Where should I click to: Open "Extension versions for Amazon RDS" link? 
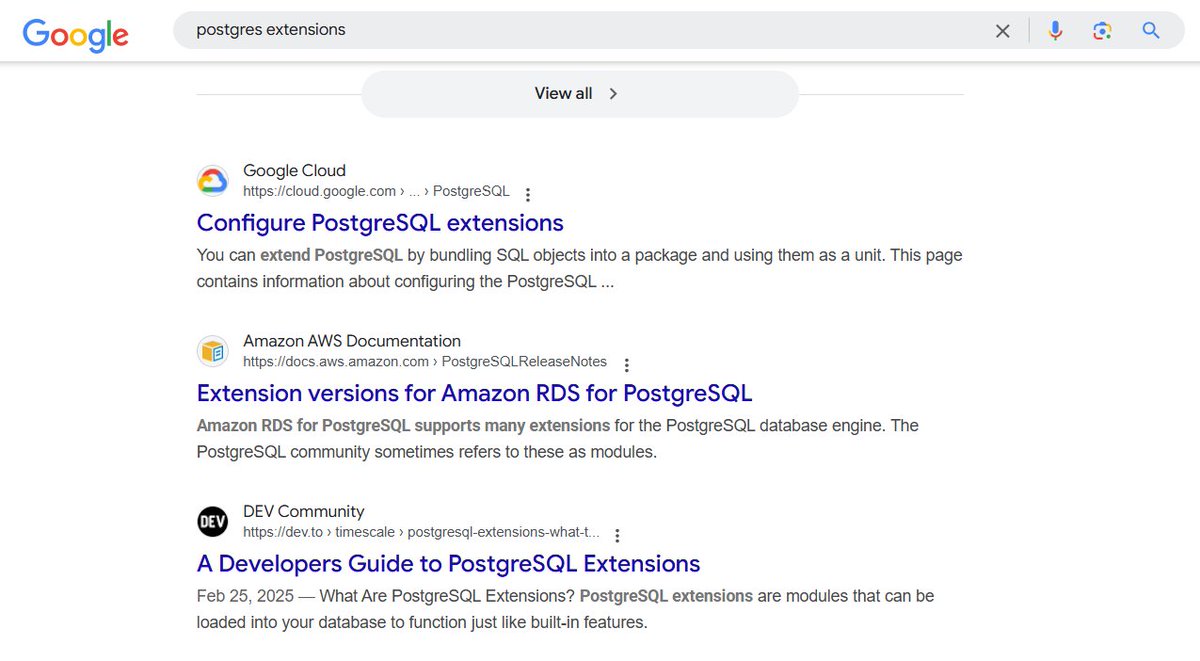point(474,393)
